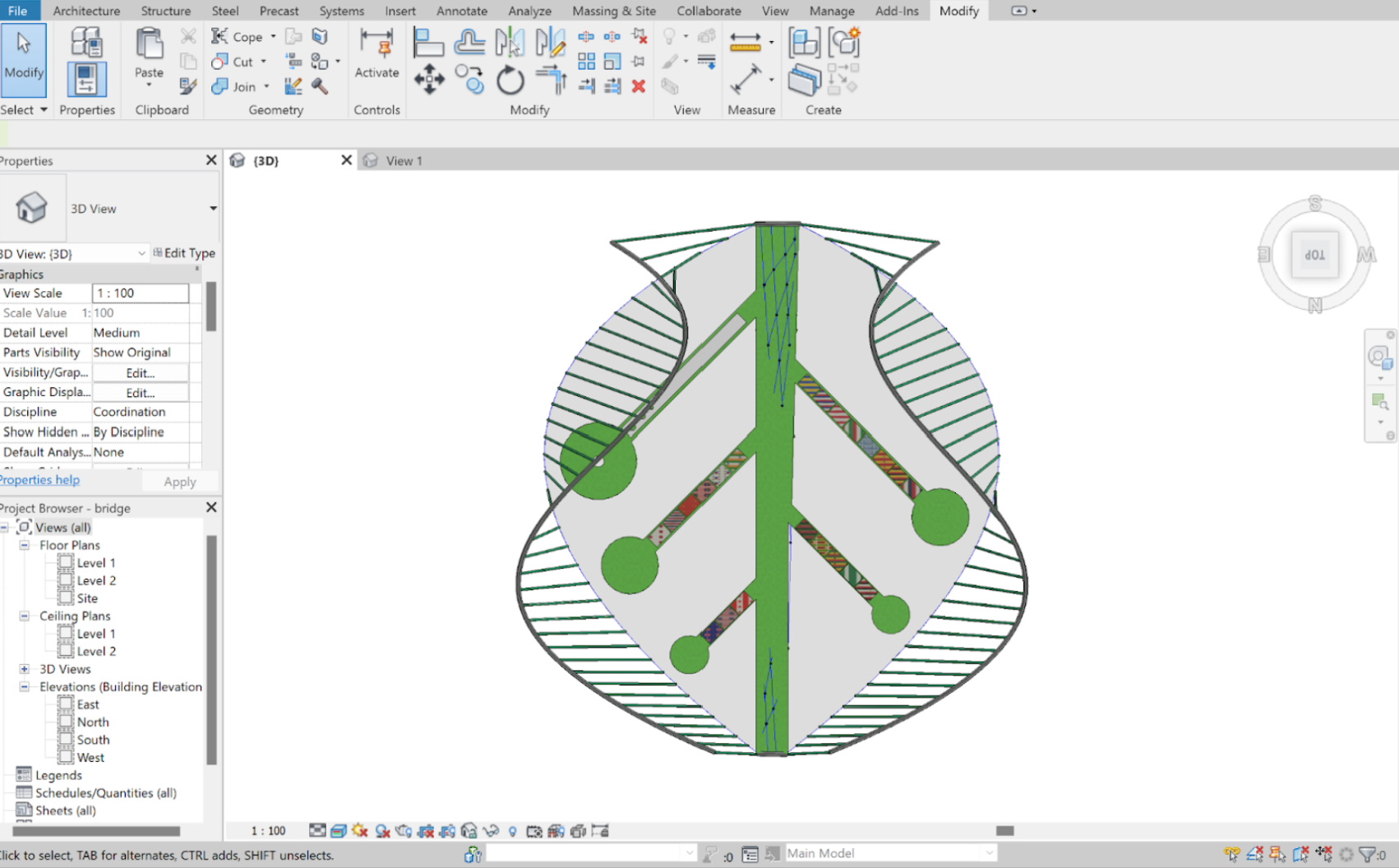Image resolution: width=1399 pixels, height=868 pixels.
Task: Select the Scale tool
Action: (612, 62)
